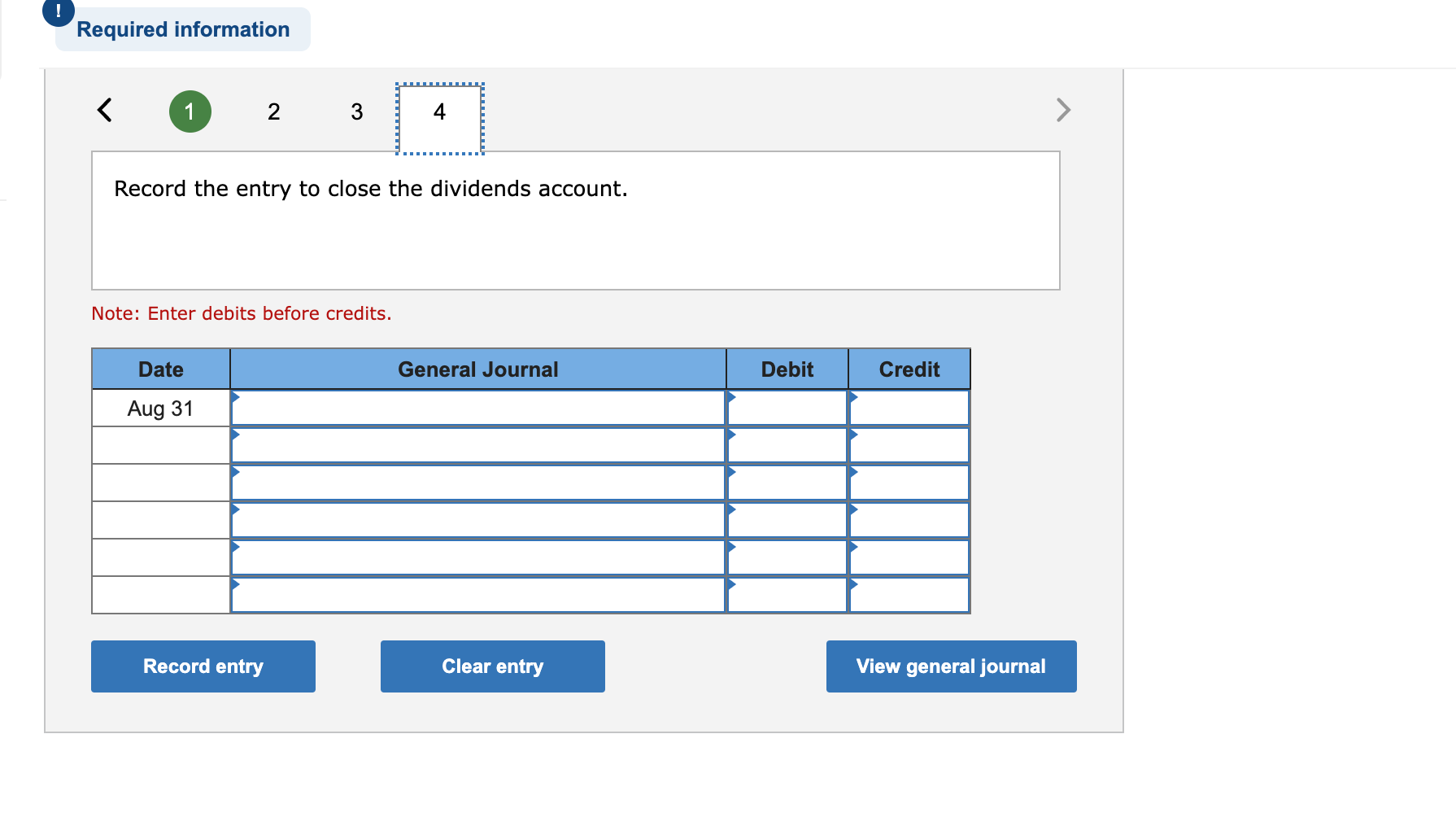This screenshot has height=817, width=1456.
Task: Click the Date column header
Action: pos(161,369)
